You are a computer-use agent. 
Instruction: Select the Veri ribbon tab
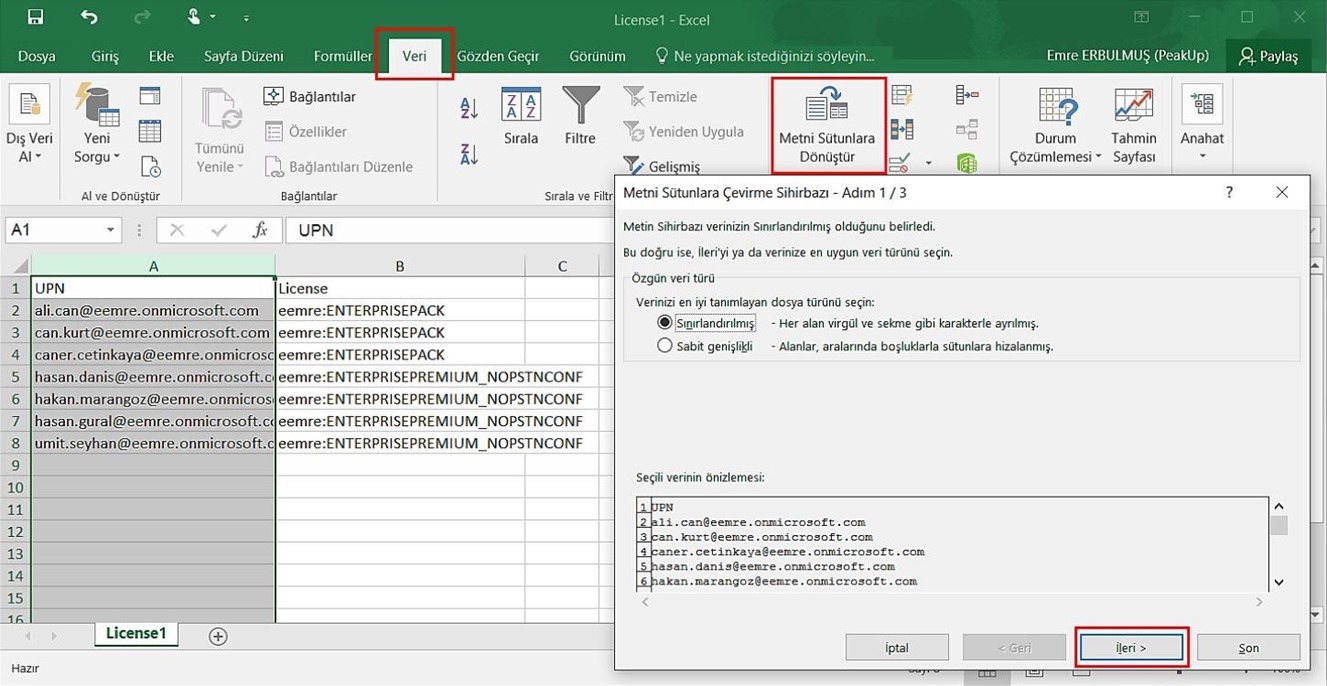pyautogui.click(x=414, y=56)
